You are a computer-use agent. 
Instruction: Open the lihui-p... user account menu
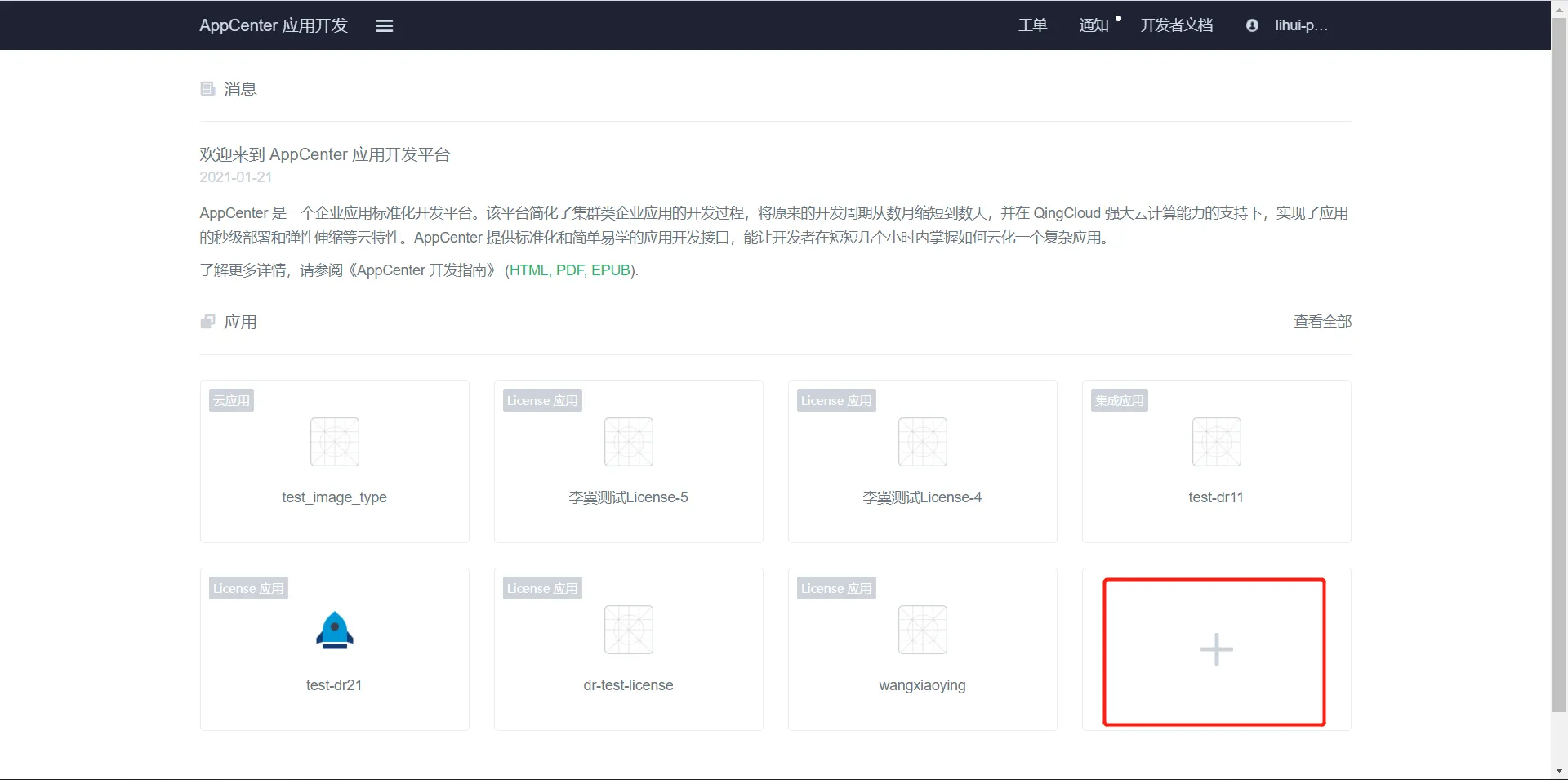pos(1302,25)
